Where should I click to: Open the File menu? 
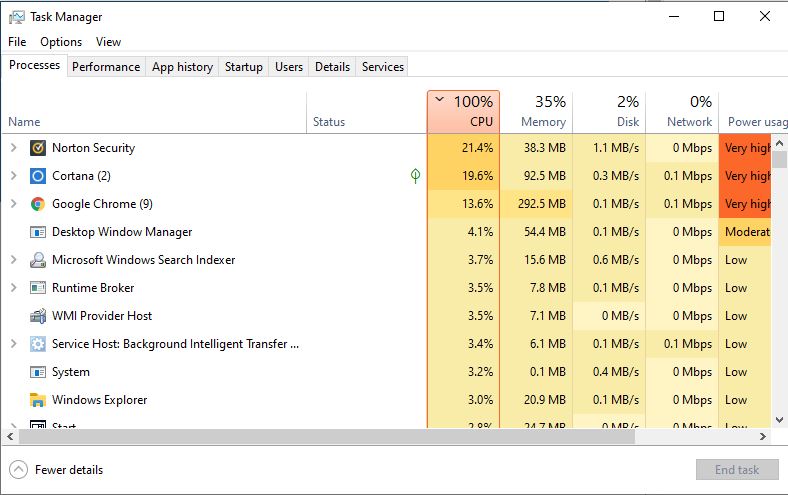point(17,42)
